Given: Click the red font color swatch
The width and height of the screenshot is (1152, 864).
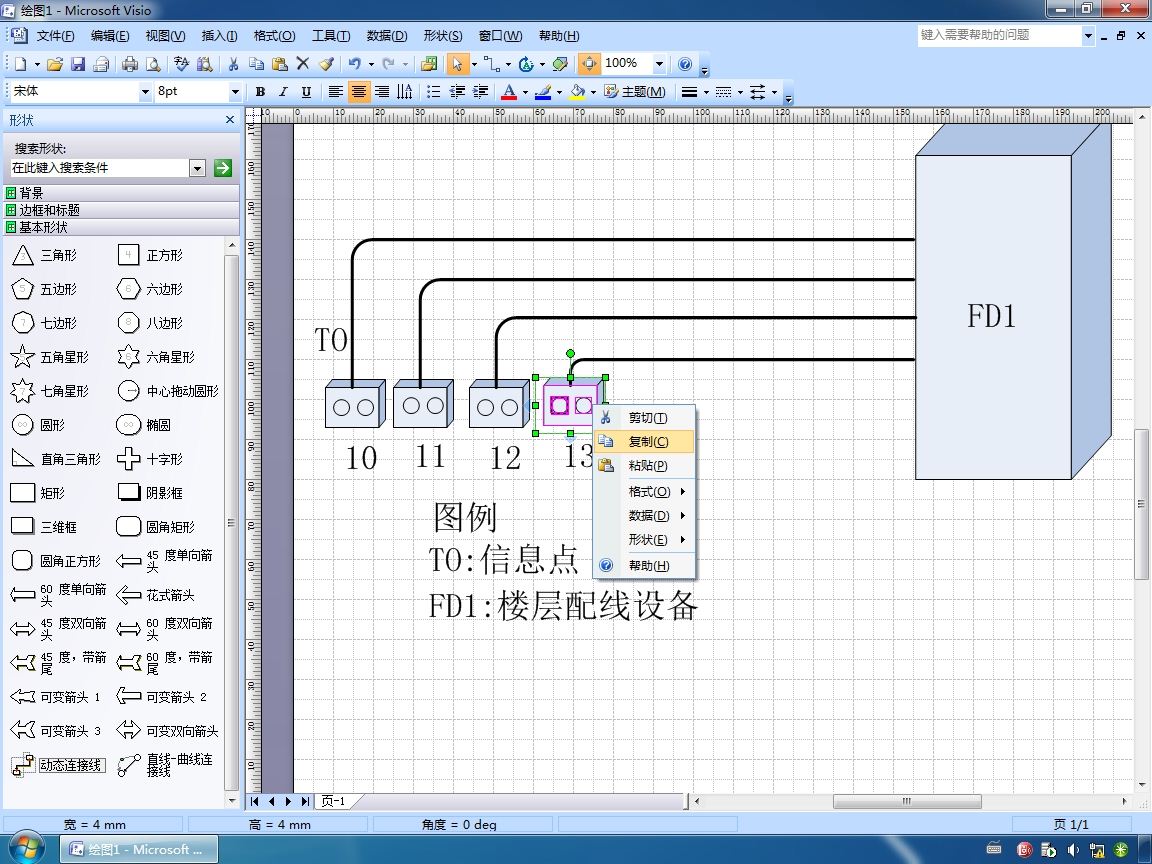Looking at the screenshot, I should pyautogui.click(x=508, y=92).
